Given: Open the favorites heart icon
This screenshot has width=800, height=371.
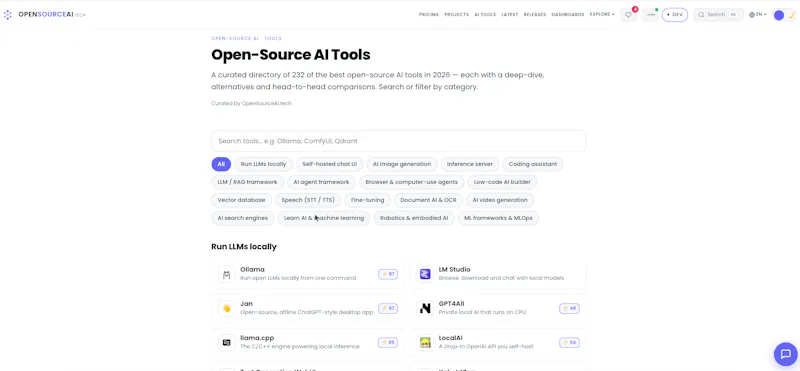Looking at the screenshot, I should point(628,15).
